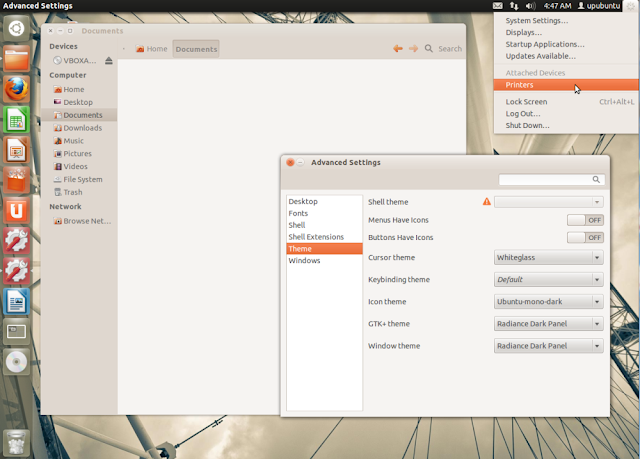Select Theme category in Advanced Settings

click(324, 249)
